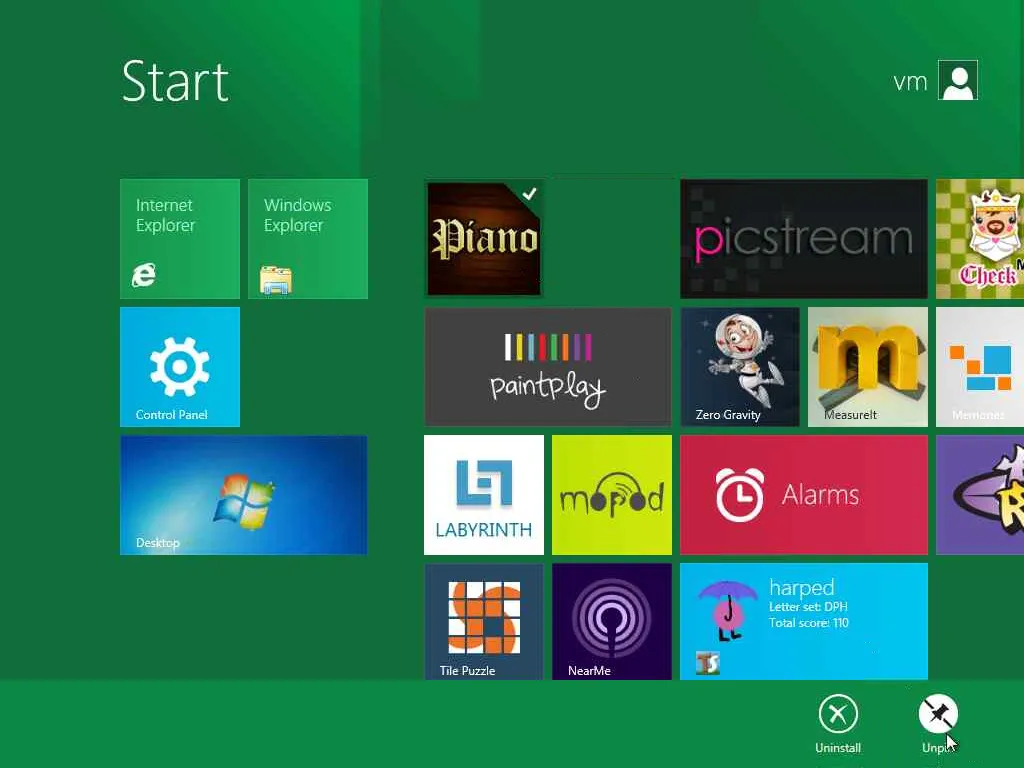
Task: Deselect the checkmark on Piano tile
Action: pos(530,193)
